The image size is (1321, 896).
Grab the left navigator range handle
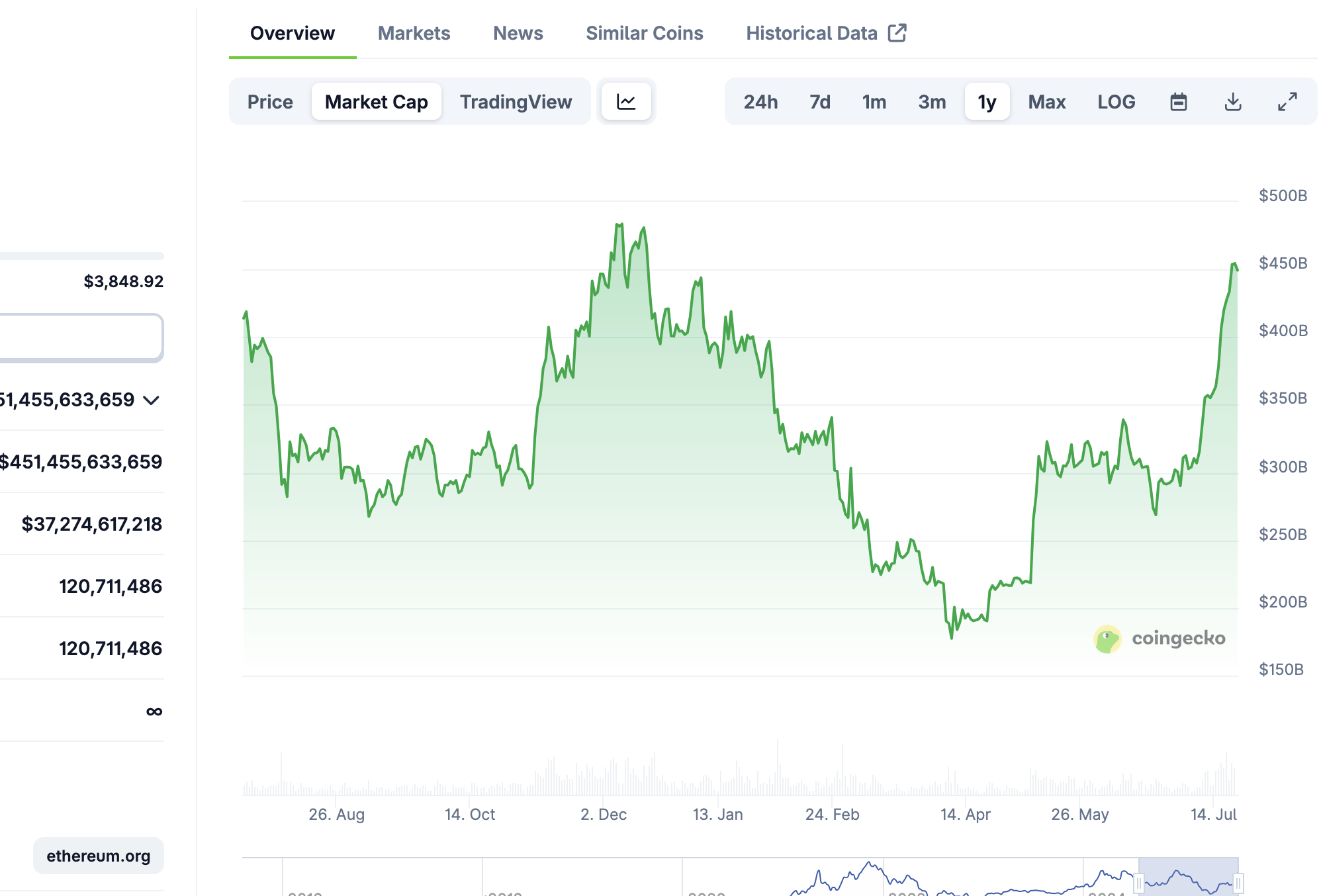click(x=1139, y=883)
